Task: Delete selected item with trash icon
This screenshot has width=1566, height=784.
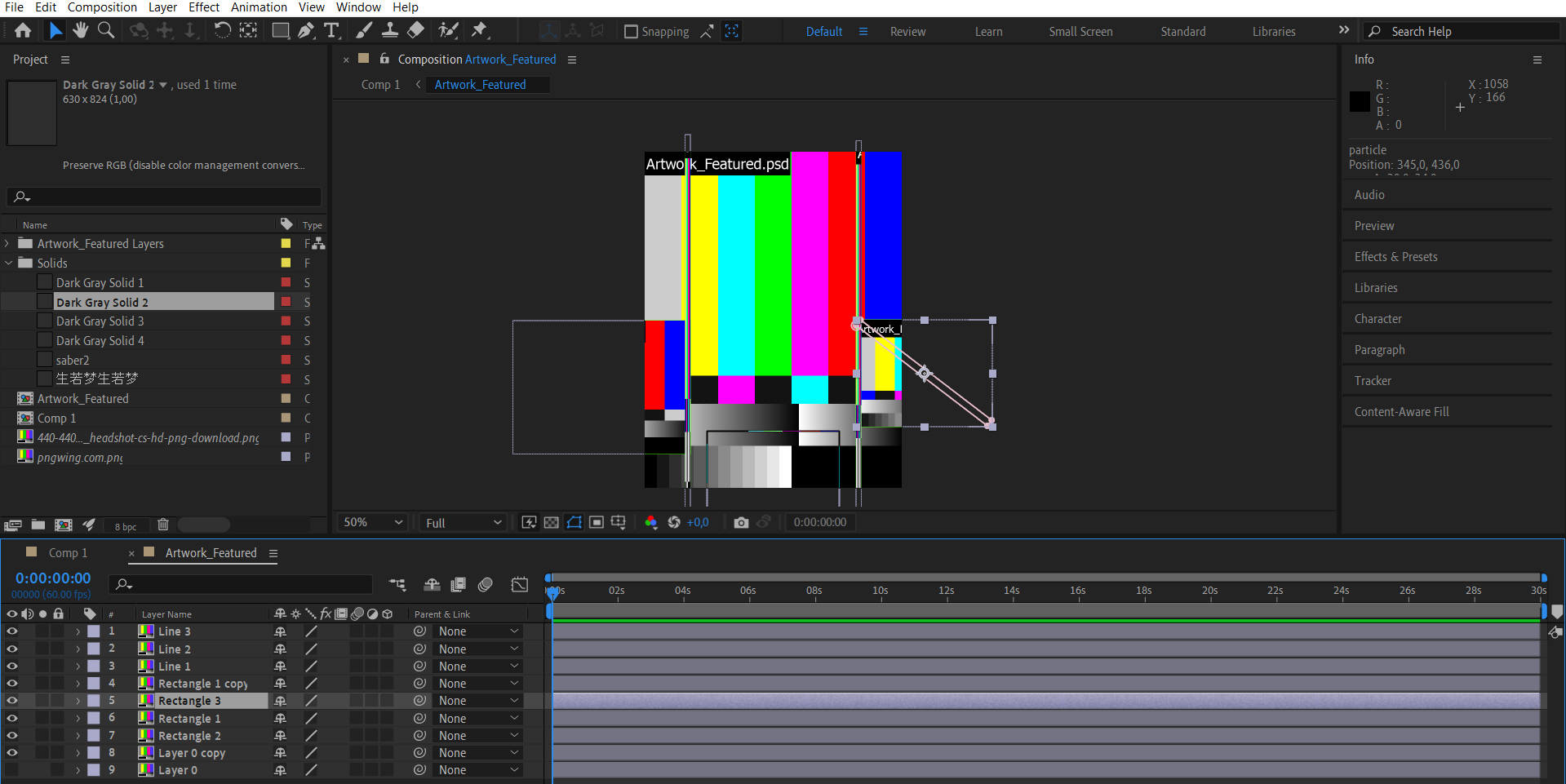Action: [x=163, y=525]
